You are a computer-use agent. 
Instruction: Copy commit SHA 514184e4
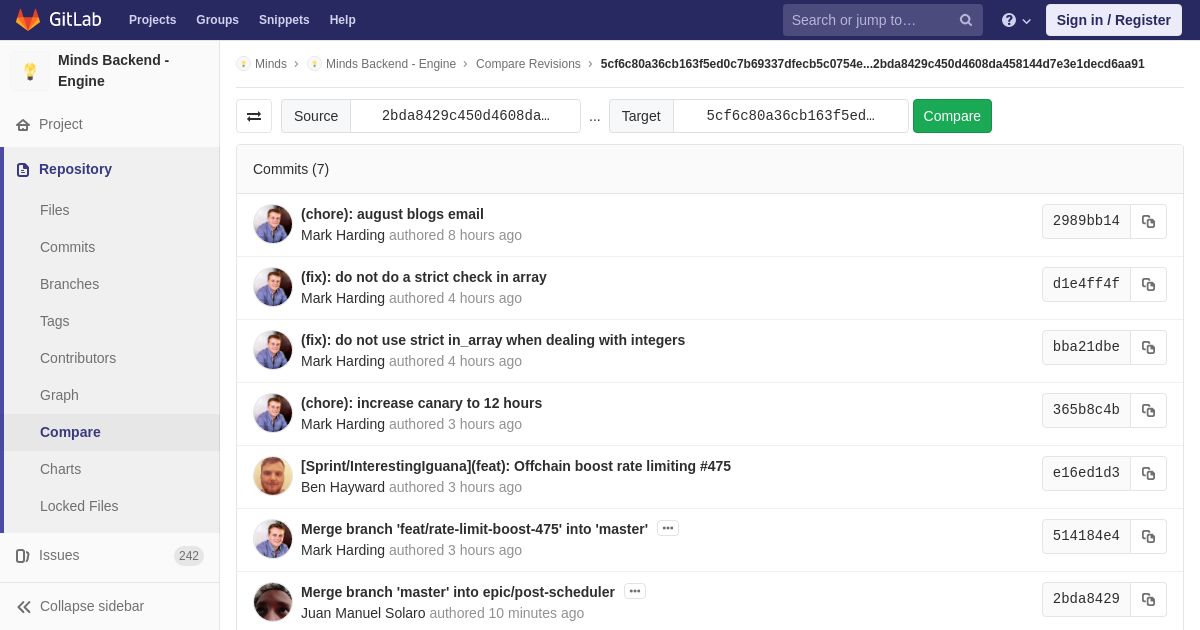1148,537
